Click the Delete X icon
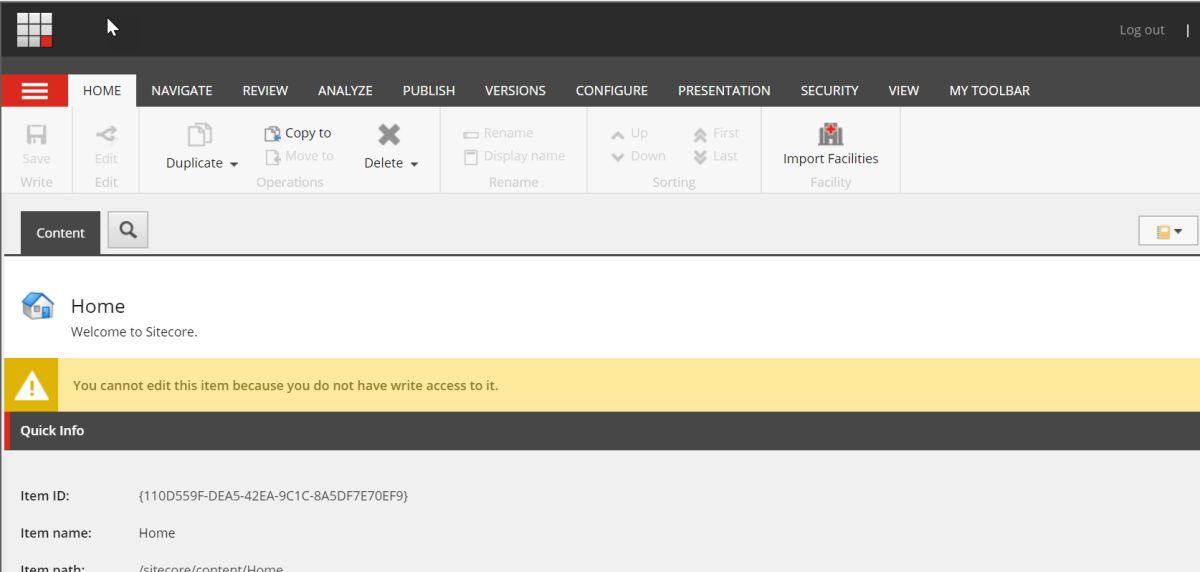Viewport: 1200px width, 572px height. pos(389,135)
